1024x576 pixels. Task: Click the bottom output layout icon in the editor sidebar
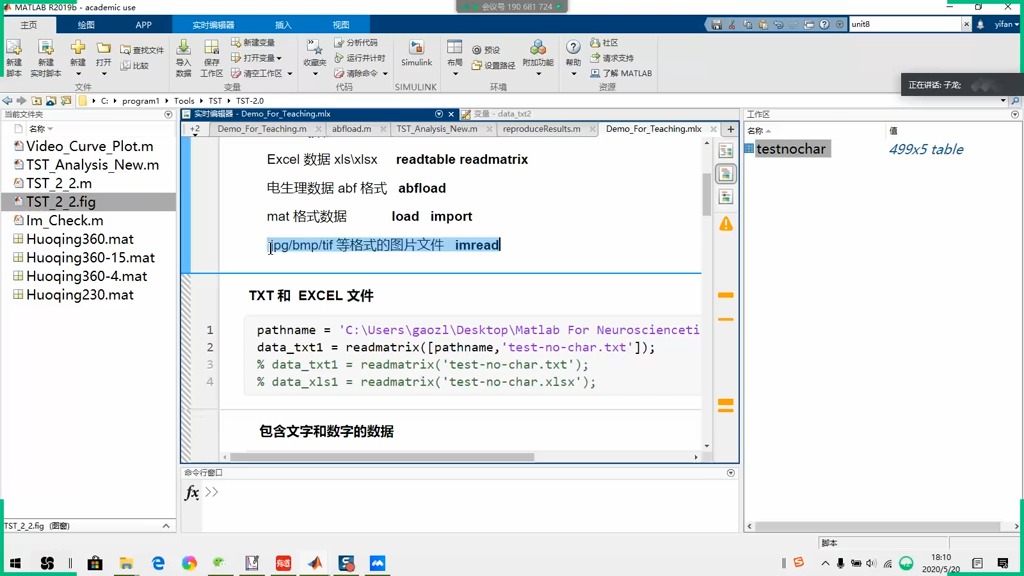point(726,197)
